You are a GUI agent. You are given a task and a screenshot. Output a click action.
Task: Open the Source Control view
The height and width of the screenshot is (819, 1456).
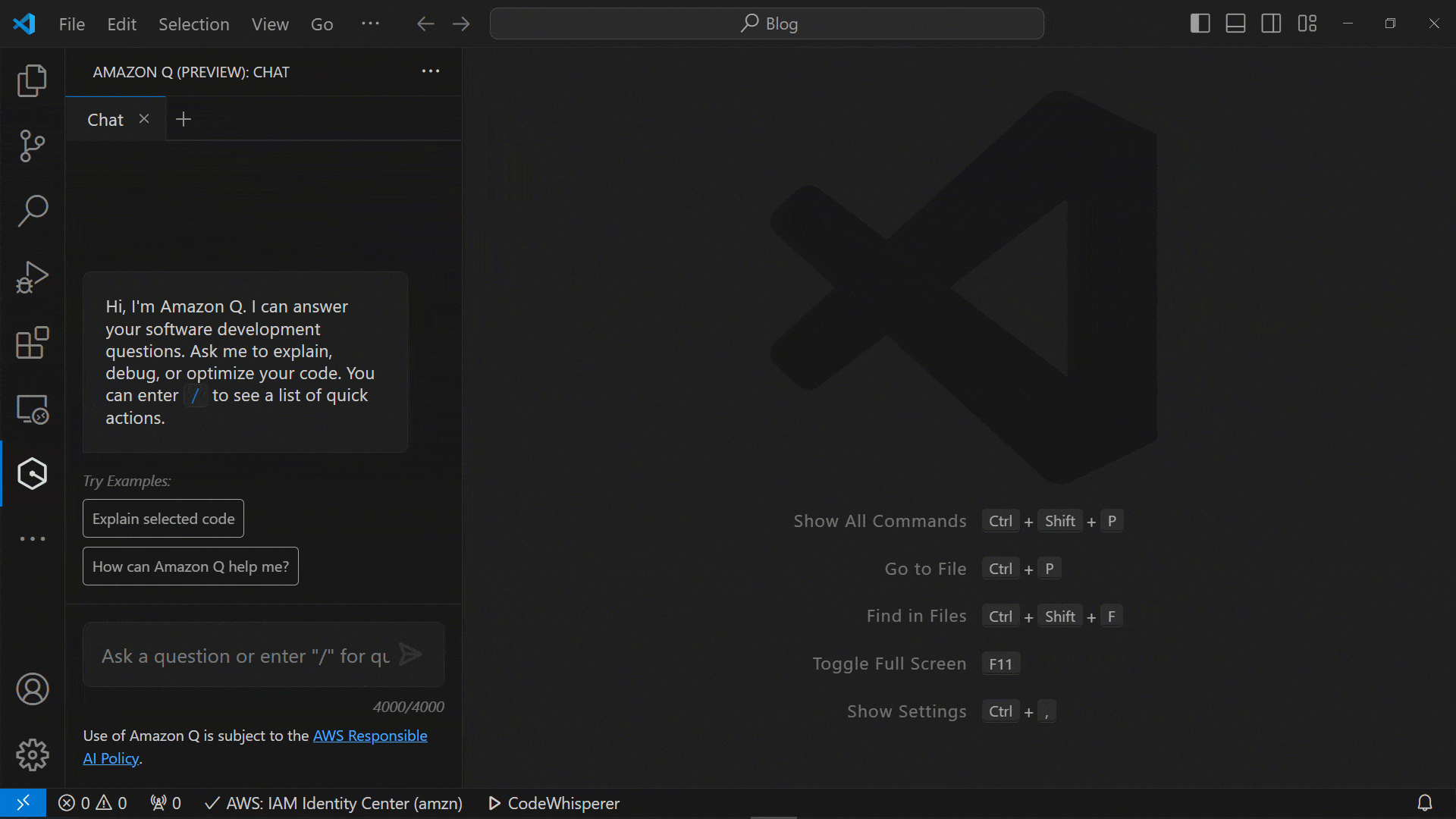tap(32, 146)
